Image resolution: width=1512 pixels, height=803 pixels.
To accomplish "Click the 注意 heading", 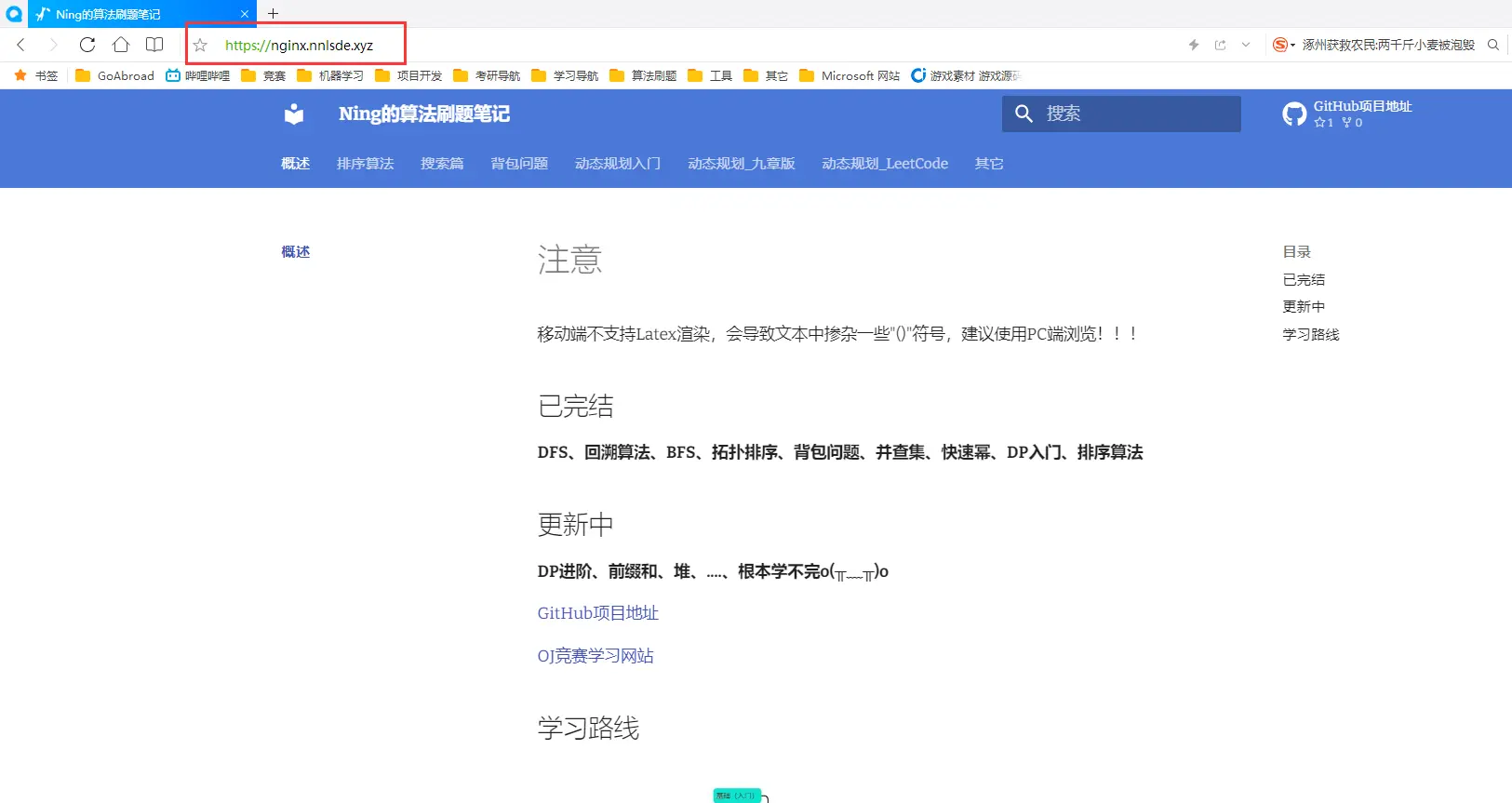I will pyautogui.click(x=569, y=260).
